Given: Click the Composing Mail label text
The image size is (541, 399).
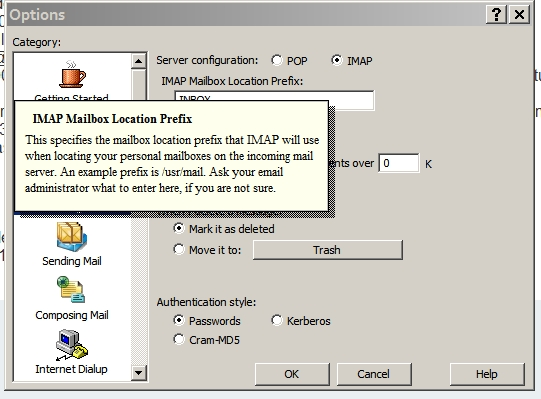Looking at the screenshot, I should click(x=72, y=315).
